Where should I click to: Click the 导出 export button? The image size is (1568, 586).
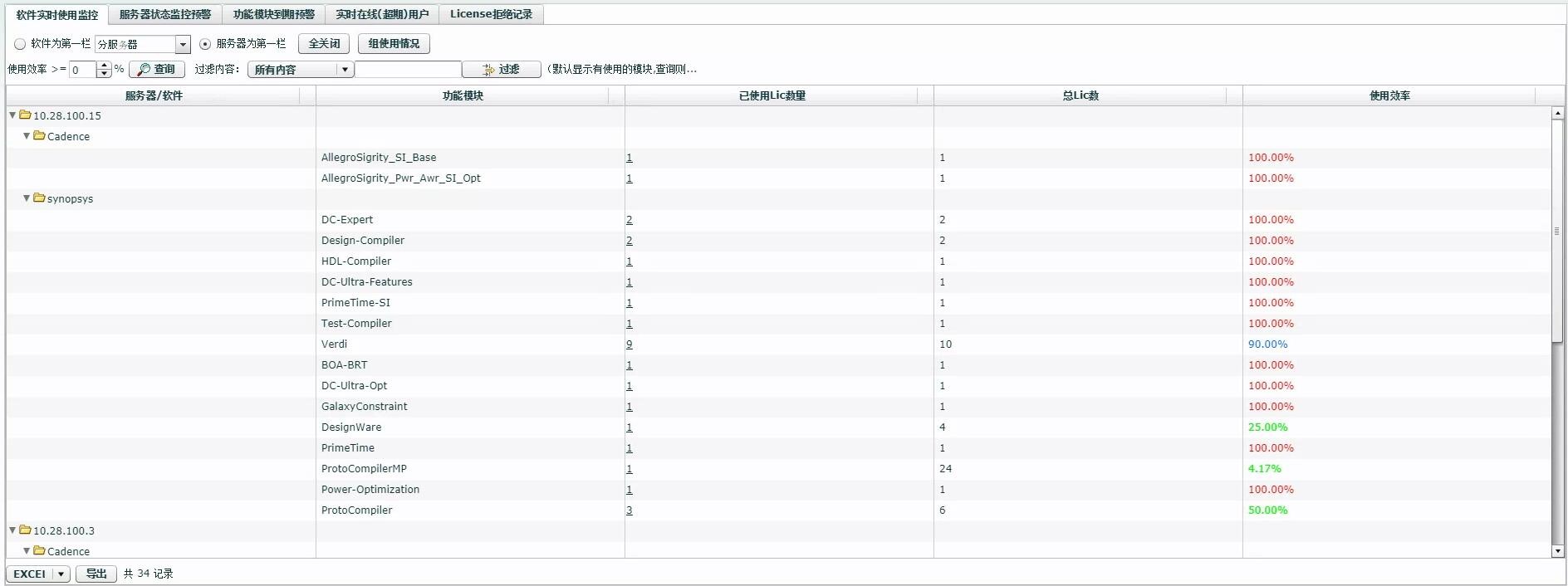(96, 574)
